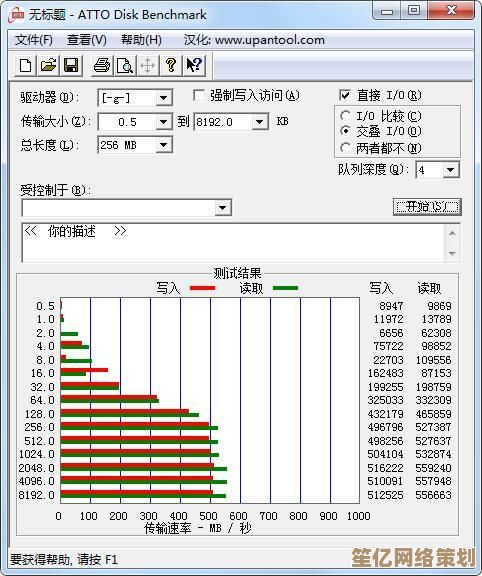The image size is (482, 576).
Task: Open the 帮助(H) menu
Action: click(x=141, y=40)
